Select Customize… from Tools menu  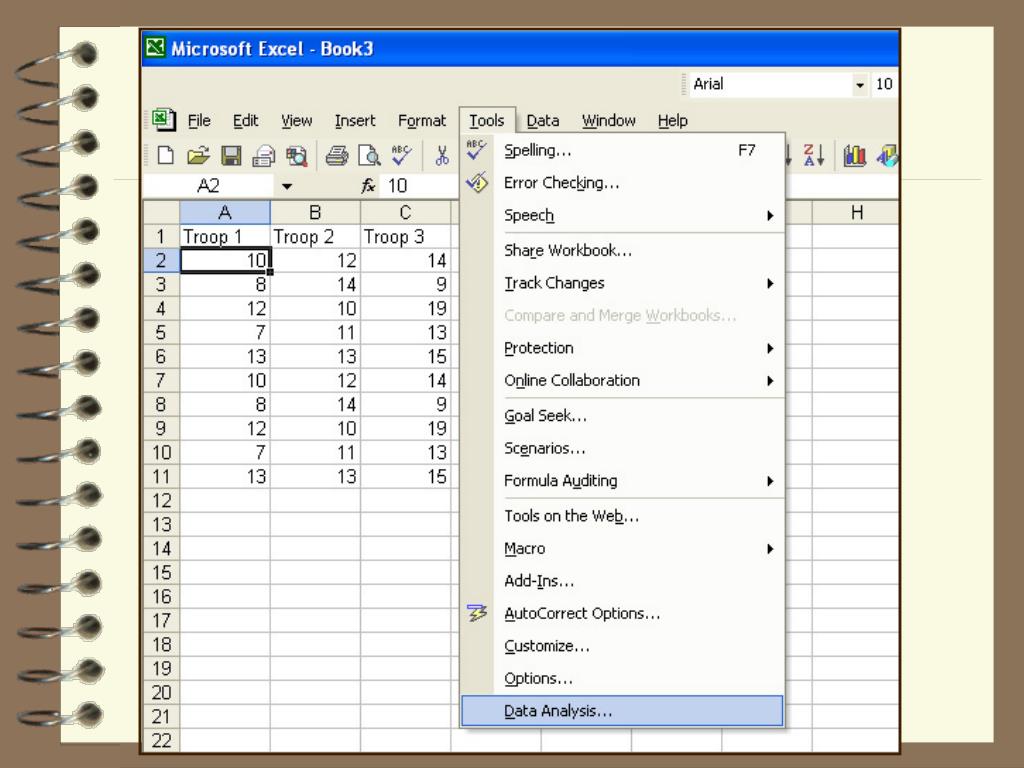point(622,646)
